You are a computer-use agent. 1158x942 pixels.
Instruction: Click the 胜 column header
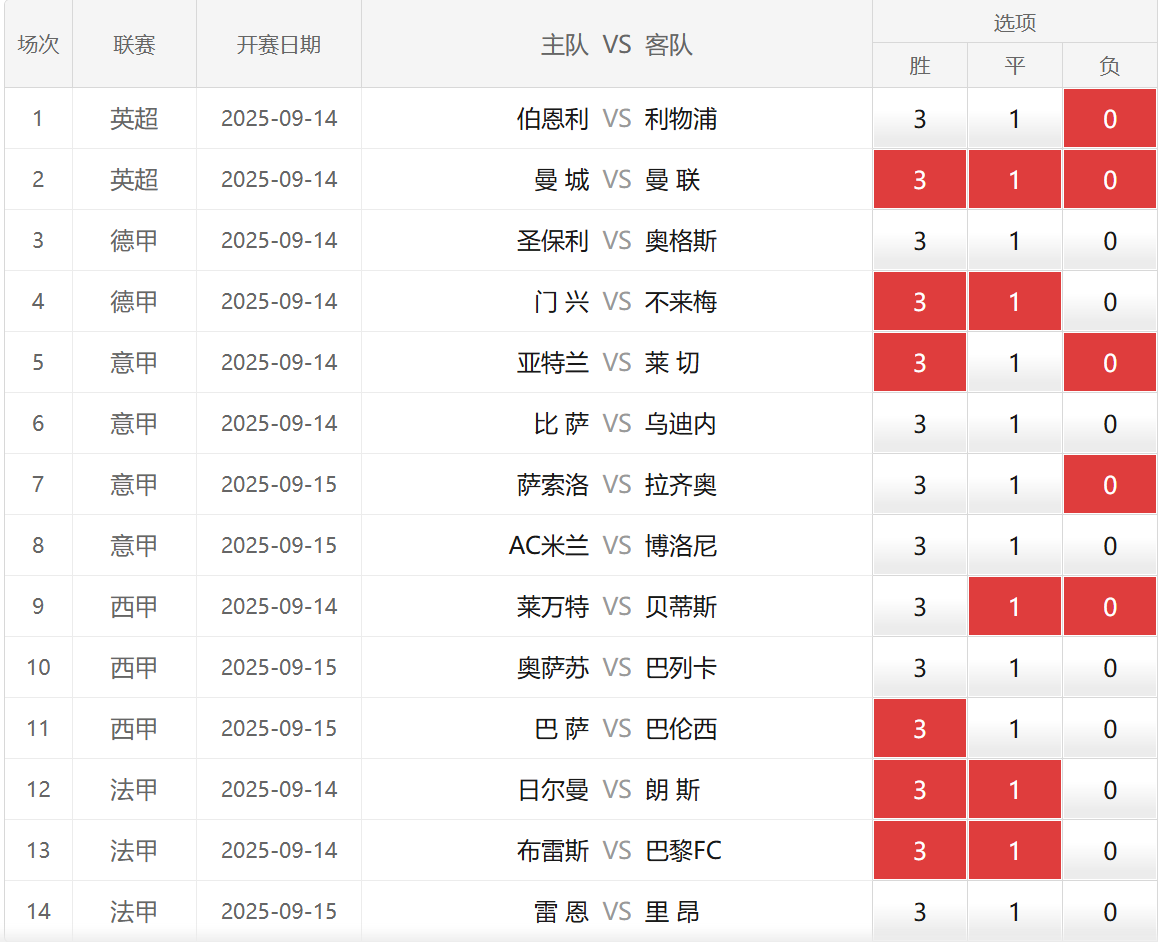pyautogui.click(x=919, y=66)
